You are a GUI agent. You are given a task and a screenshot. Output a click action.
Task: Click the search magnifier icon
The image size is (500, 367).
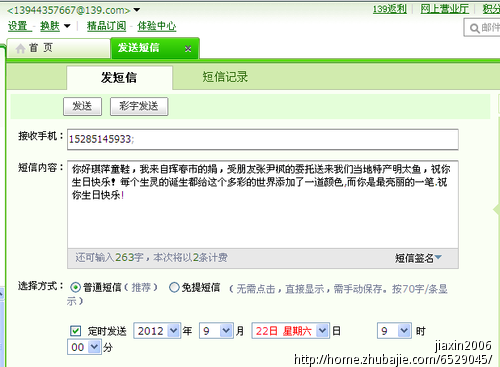coord(474,28)
